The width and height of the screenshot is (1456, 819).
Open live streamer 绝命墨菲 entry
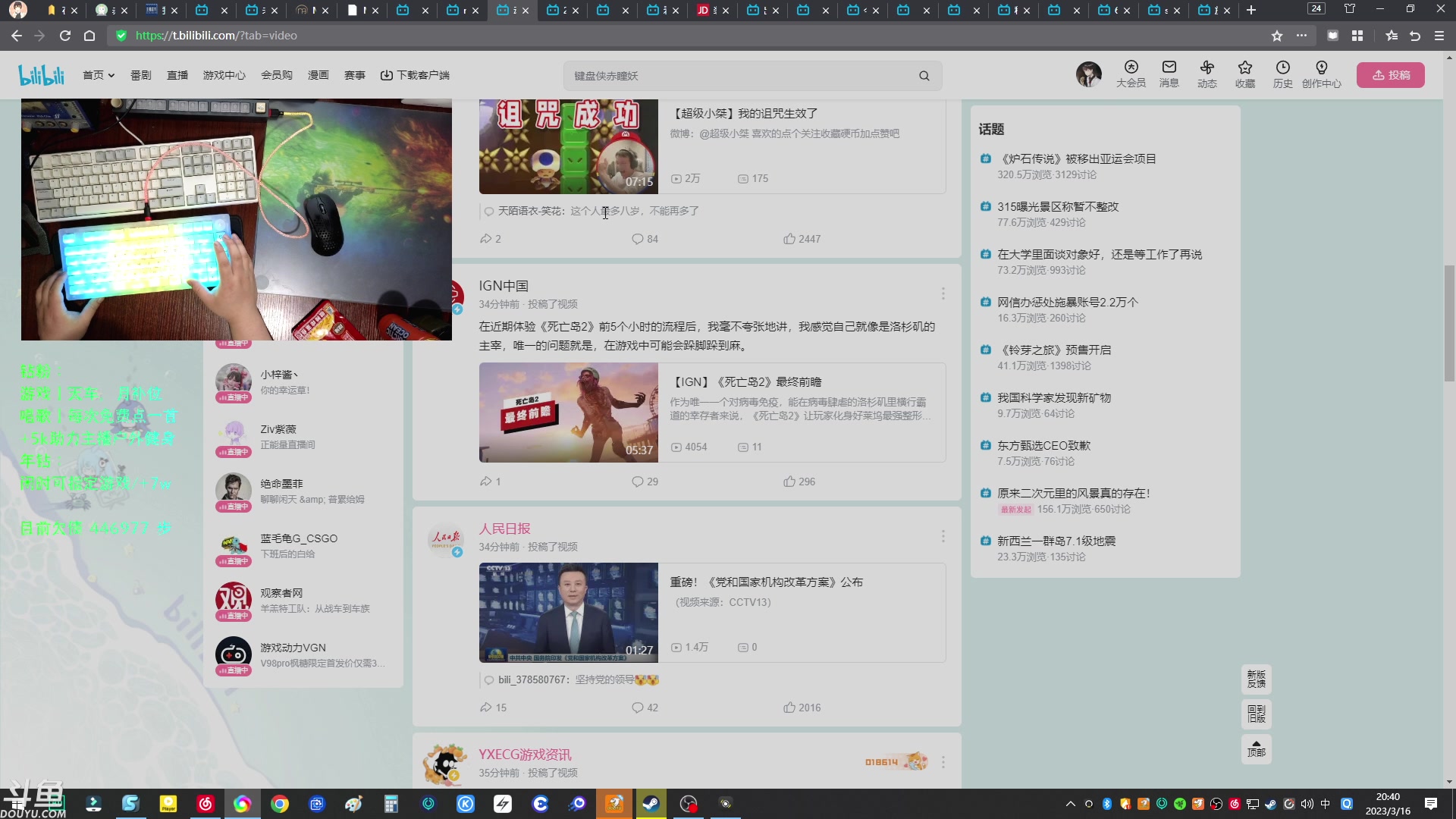[x=303, y=491]
